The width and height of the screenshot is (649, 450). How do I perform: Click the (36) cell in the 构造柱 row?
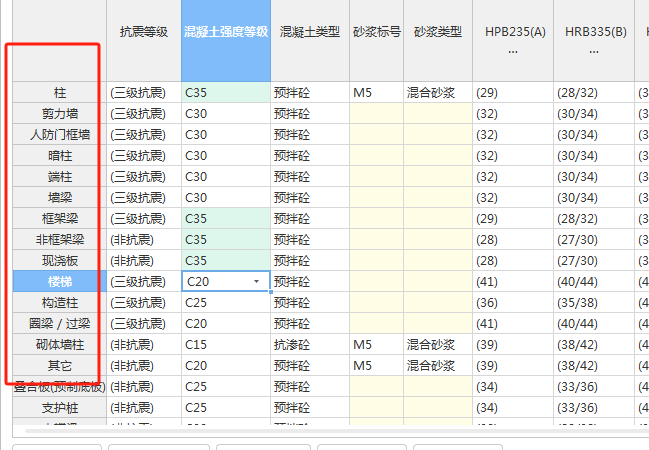pyautogui.click(x=513, y=303)
